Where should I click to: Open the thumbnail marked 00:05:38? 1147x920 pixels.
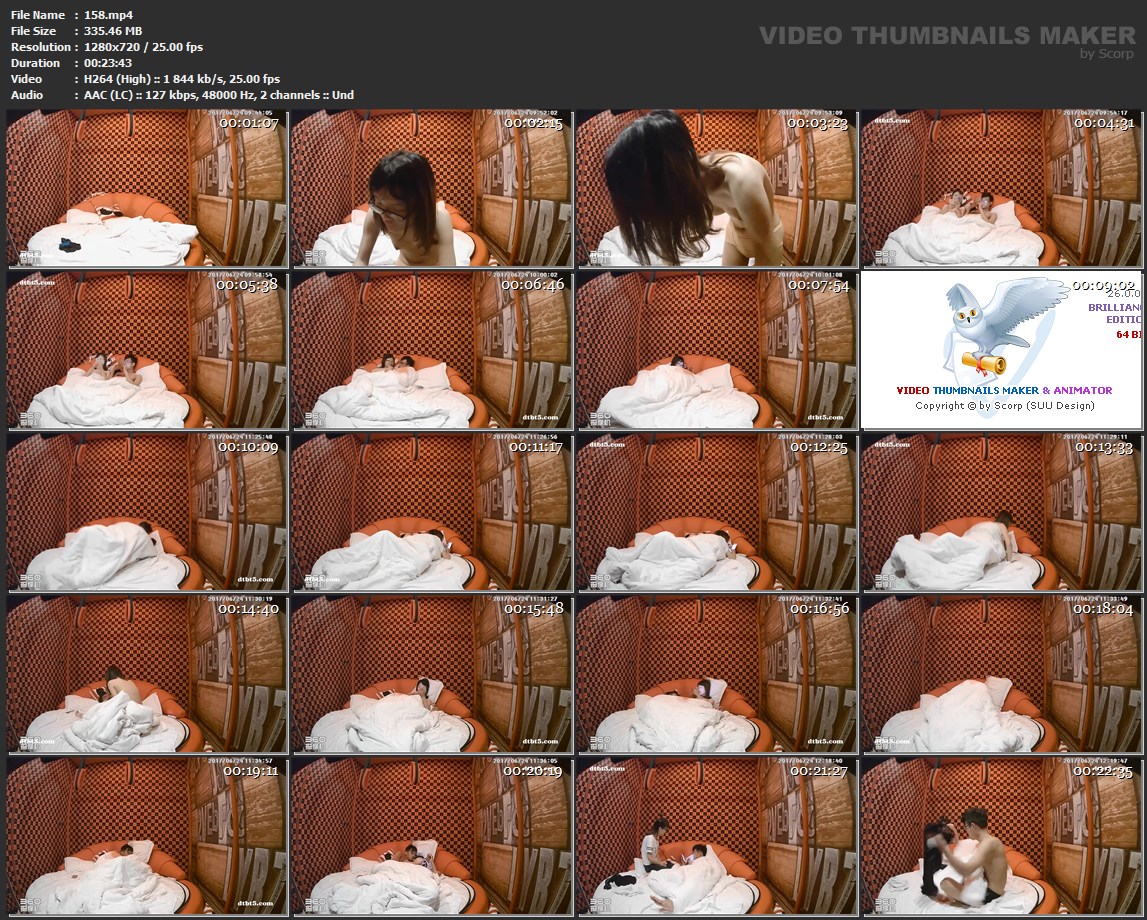(x=147, y=350)
